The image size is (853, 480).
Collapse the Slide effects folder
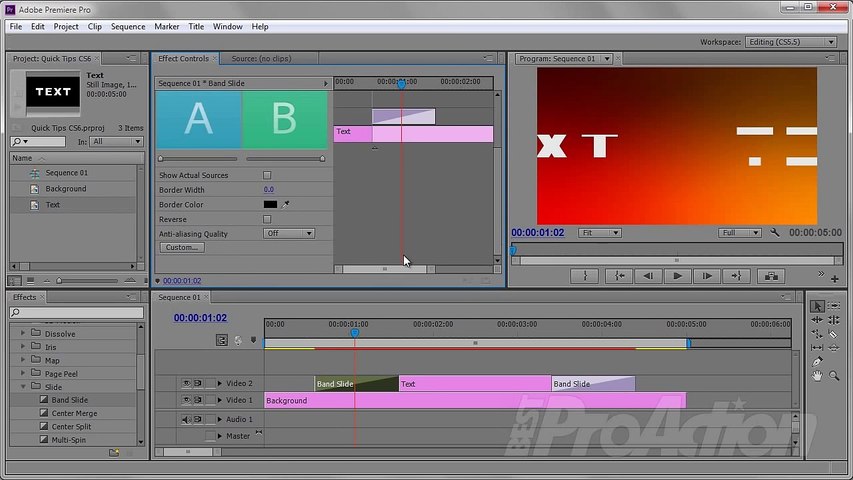click(x=23, y=386)
